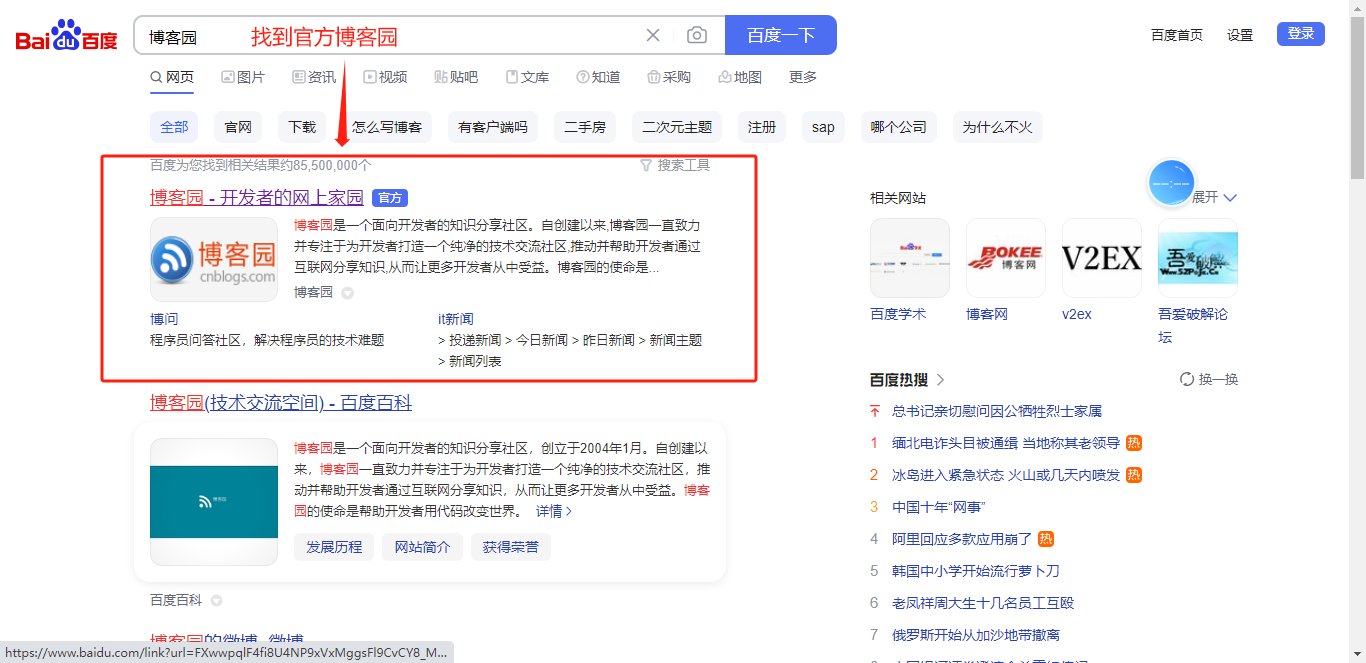Click the 登录 login button
The height and width of the screenshot is (663, 1366).
1301,34
